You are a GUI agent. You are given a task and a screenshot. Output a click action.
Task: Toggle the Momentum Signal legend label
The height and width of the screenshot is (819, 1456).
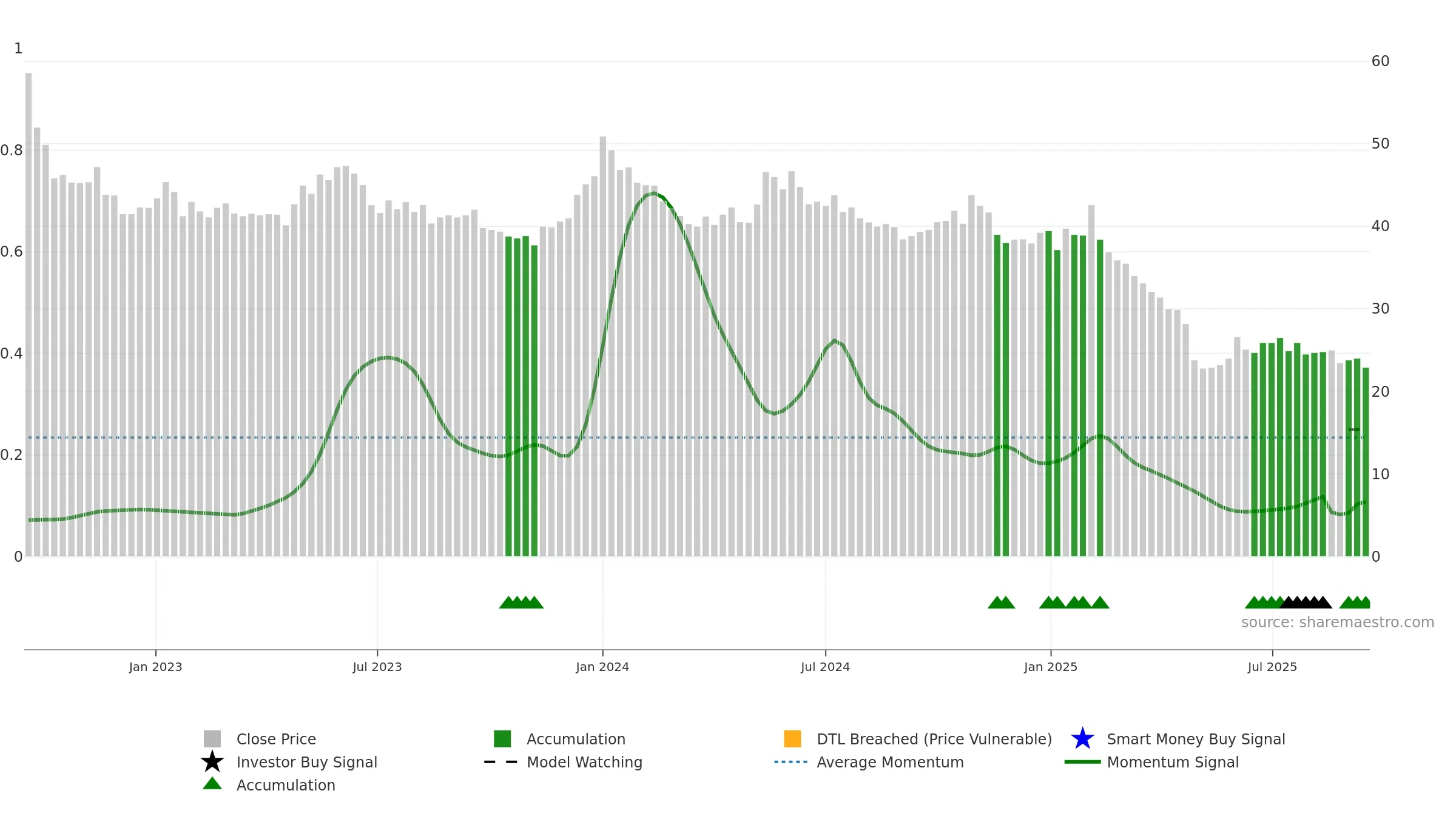1173,762
